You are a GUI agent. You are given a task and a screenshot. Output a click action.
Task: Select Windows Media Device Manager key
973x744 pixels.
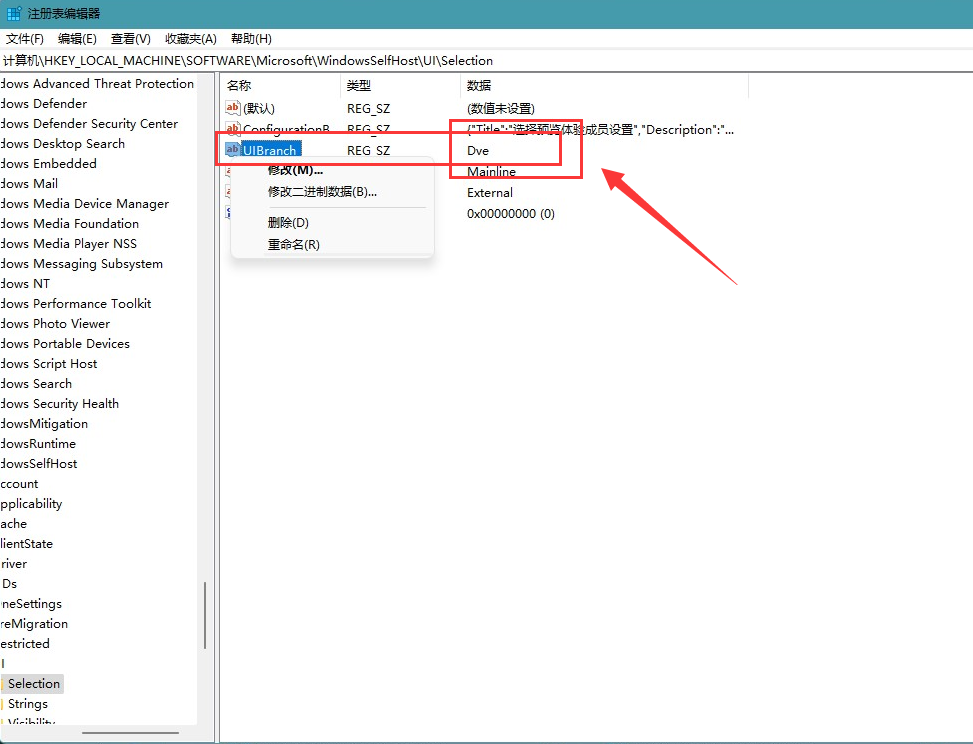pyautogui.click(x=84, y=204)
